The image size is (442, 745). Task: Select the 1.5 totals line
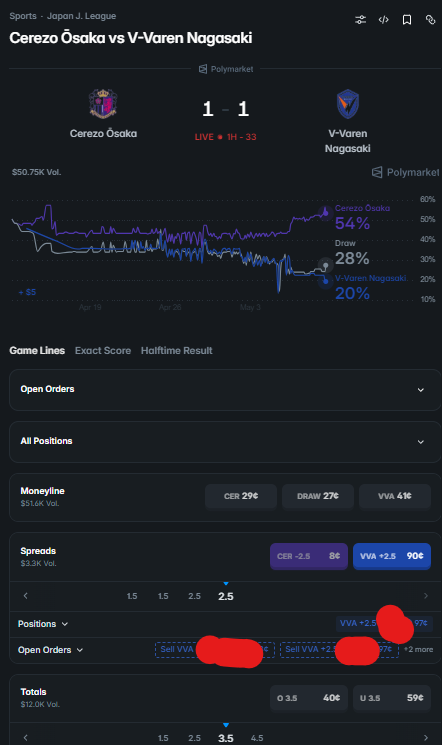click(163, 738)
